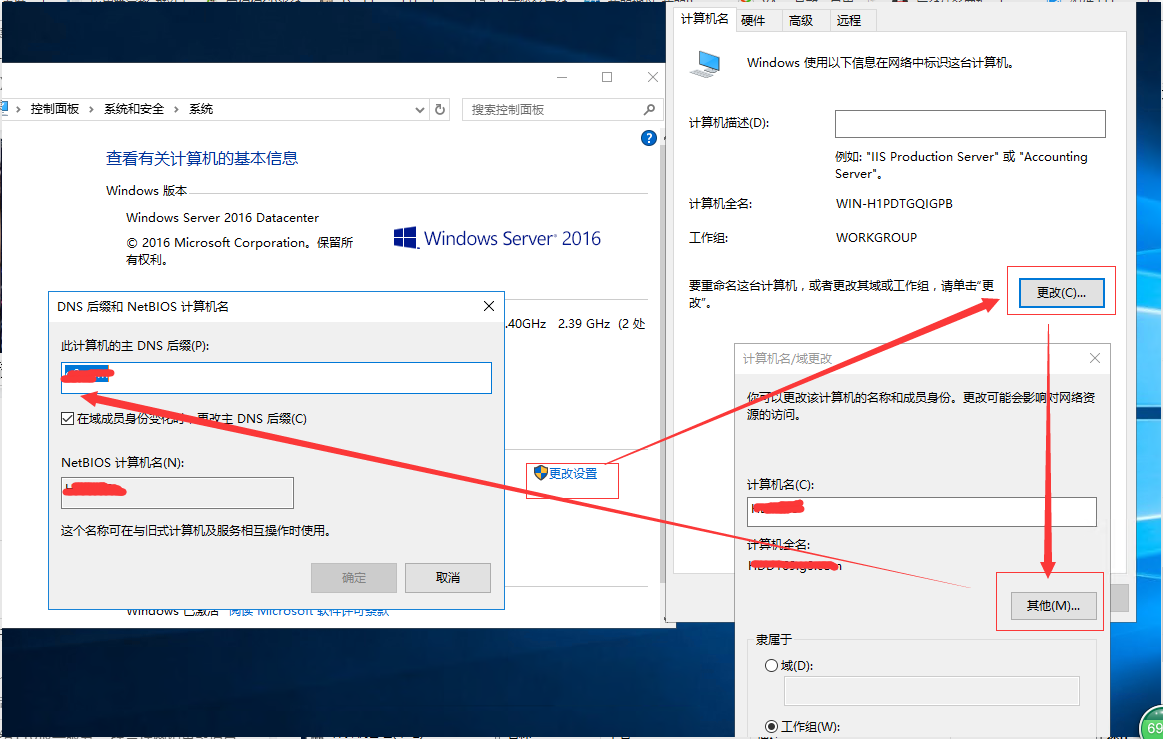Screen dimensions: 1163x739
Task: Click the help question mark icon
Action: click(x=648, y=138)
